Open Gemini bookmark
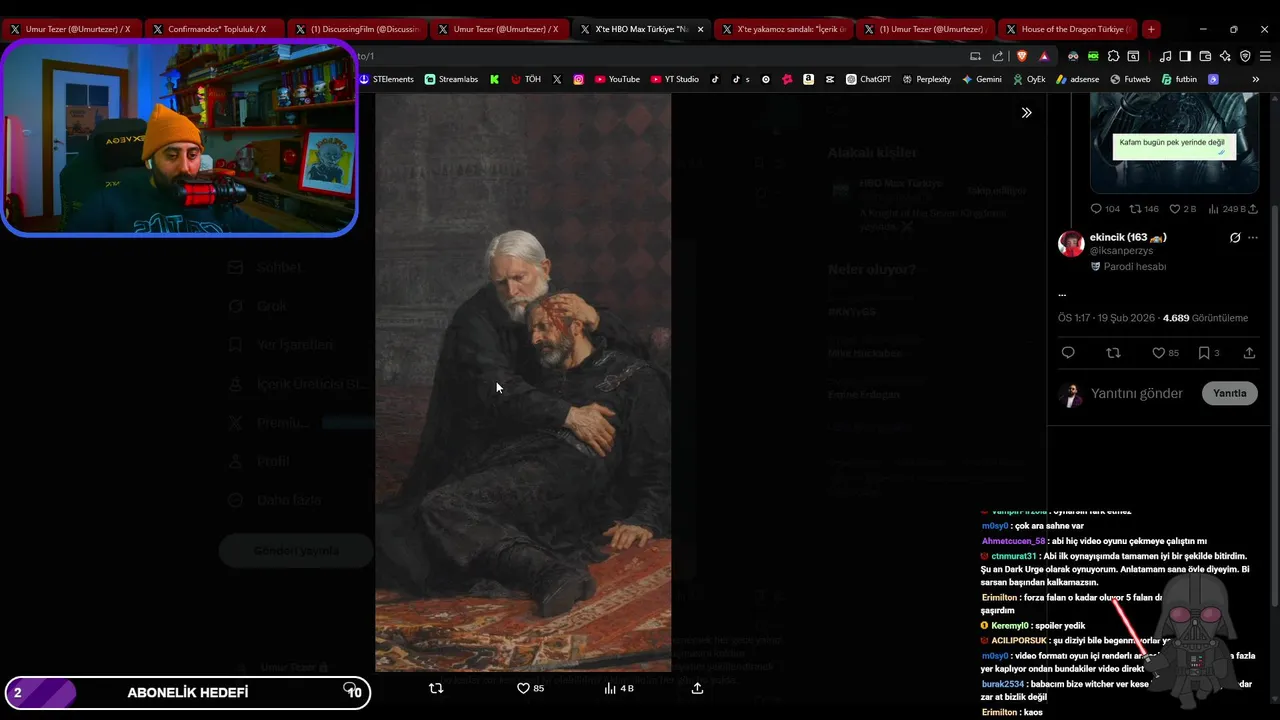This screenshot has width=1280, height=720. [x=981, y=79]
